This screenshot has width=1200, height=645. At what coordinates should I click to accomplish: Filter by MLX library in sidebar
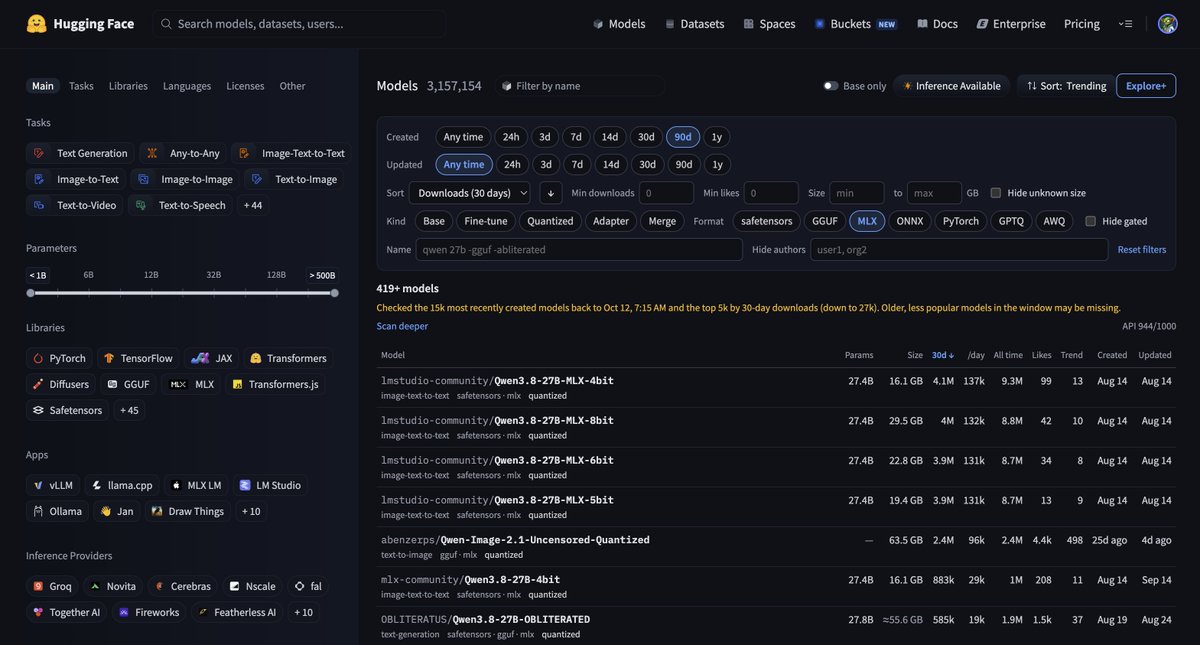pyautogui.click(x=191, y=384)
